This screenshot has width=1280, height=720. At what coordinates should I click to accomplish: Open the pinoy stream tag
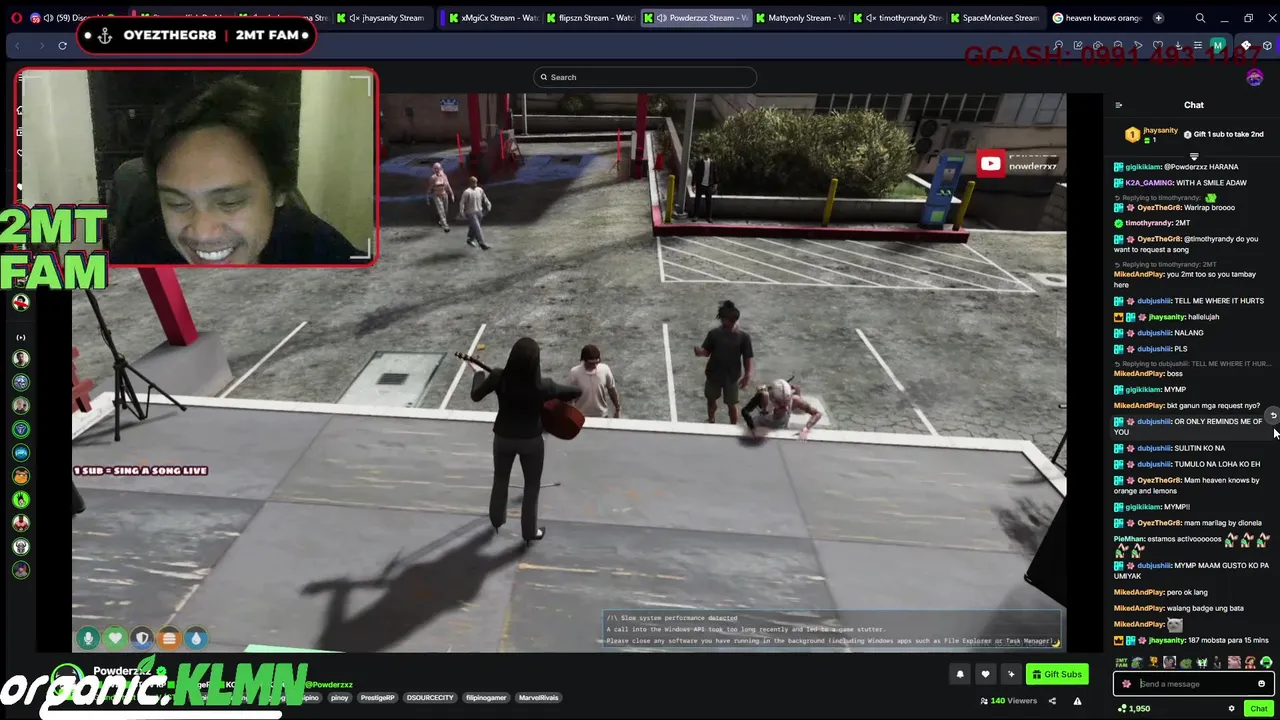point(340,698)
